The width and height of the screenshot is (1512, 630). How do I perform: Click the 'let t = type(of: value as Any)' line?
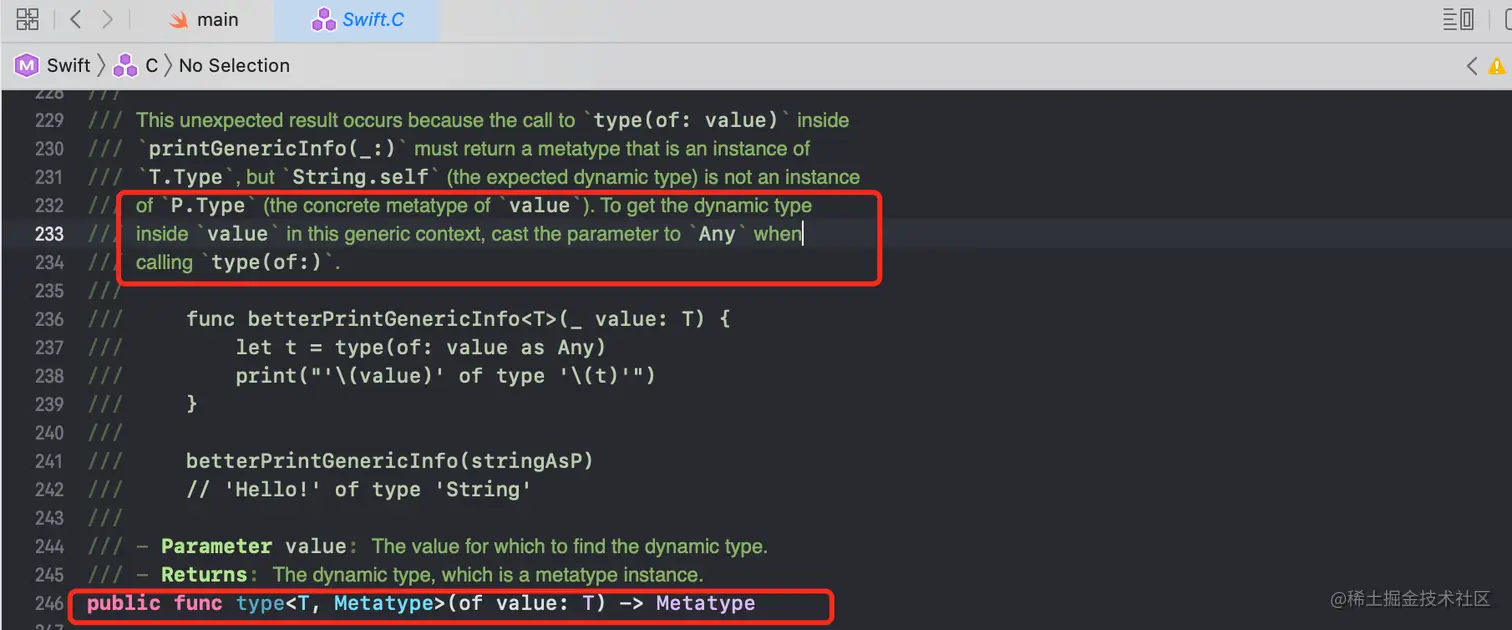pos(421,348)
